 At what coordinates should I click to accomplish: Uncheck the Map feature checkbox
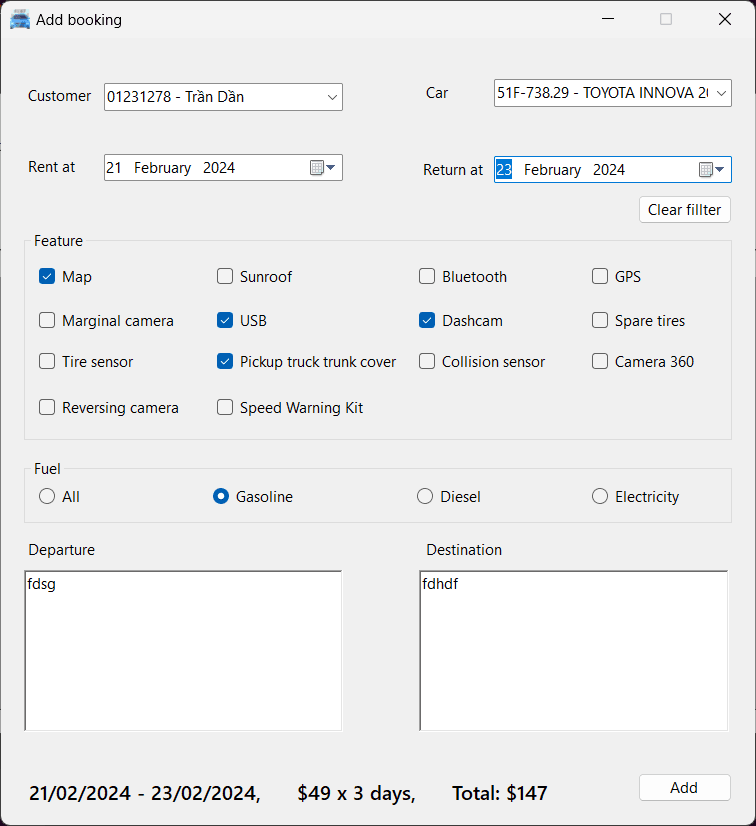(x=47, y=277)
